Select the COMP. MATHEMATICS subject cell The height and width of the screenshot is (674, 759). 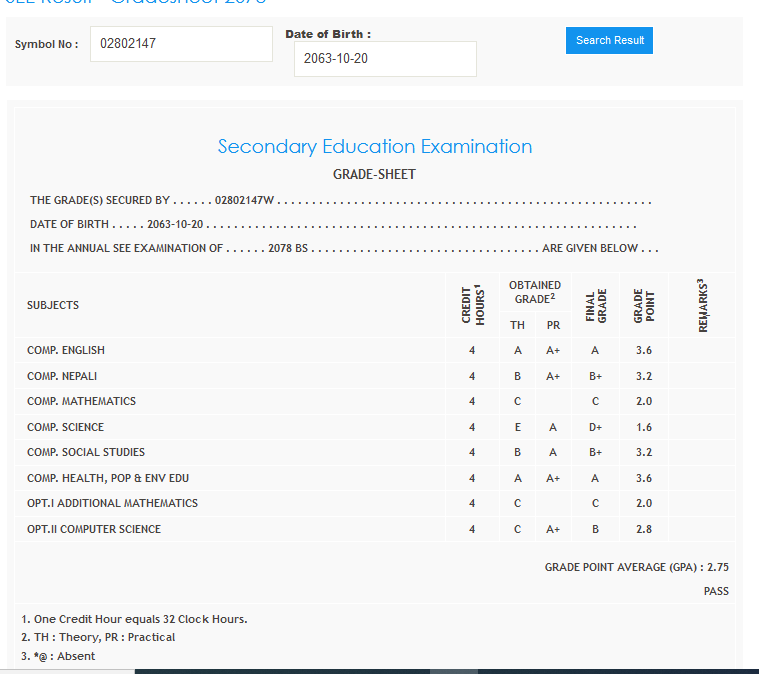[81, 402]
